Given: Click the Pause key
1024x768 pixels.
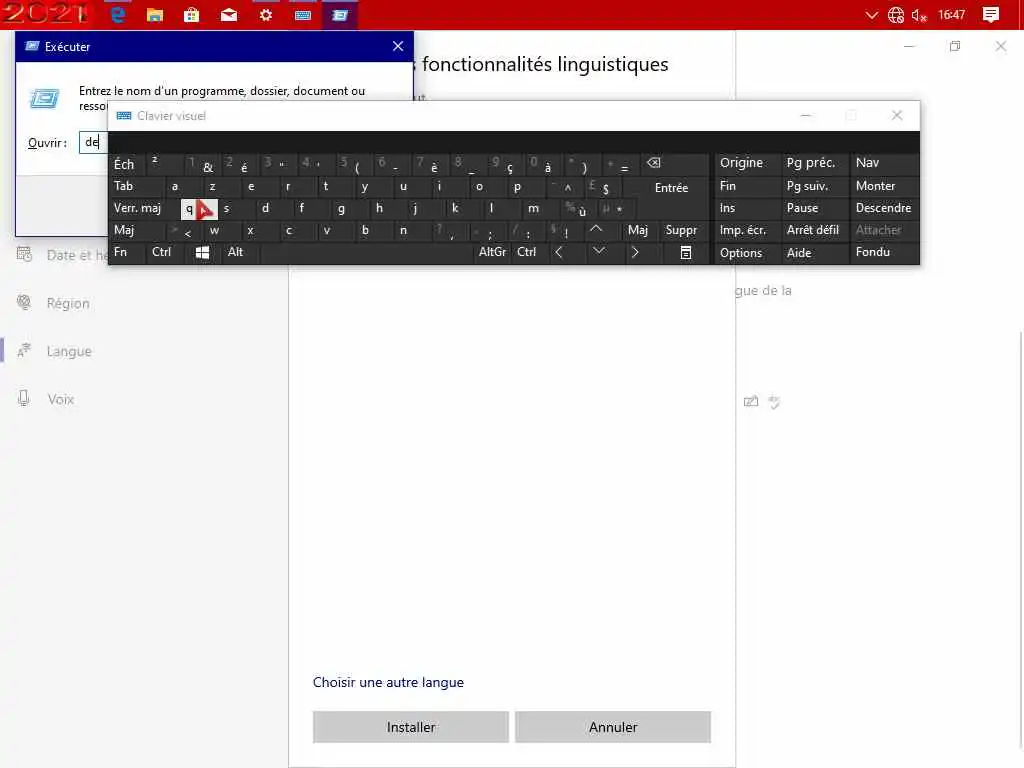Looking at the screenshot, I should pyautogui.click(x=802, y=208).
